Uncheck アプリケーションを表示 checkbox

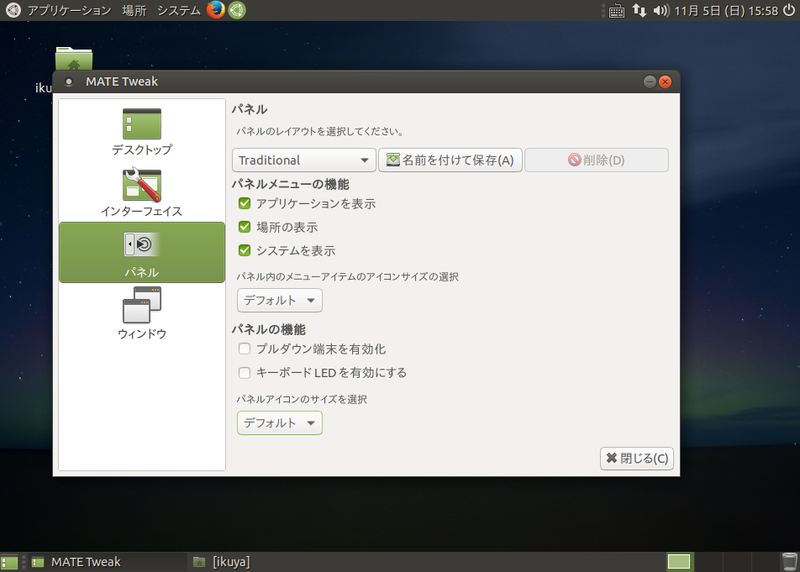tap(244, 204)
